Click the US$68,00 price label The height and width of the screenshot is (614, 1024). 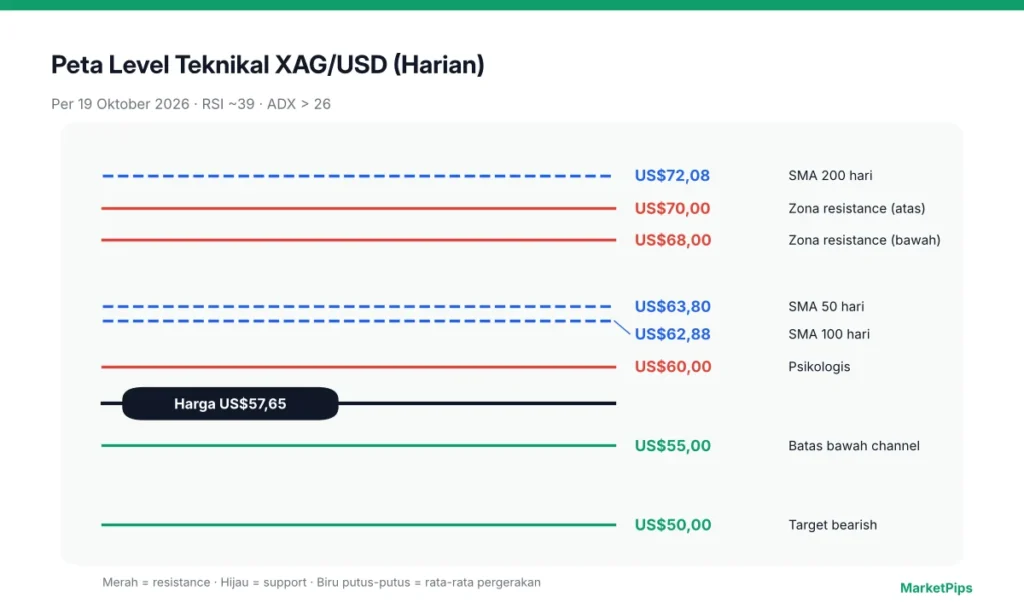673,240
